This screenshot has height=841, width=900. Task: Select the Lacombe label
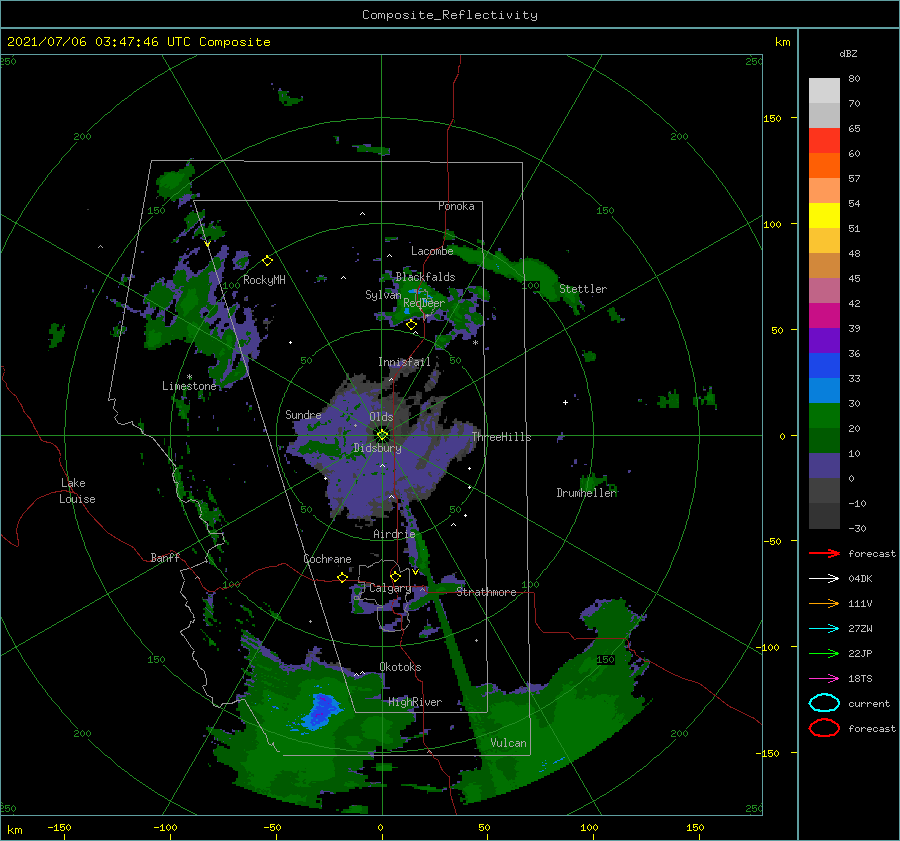tap(432, 251)
